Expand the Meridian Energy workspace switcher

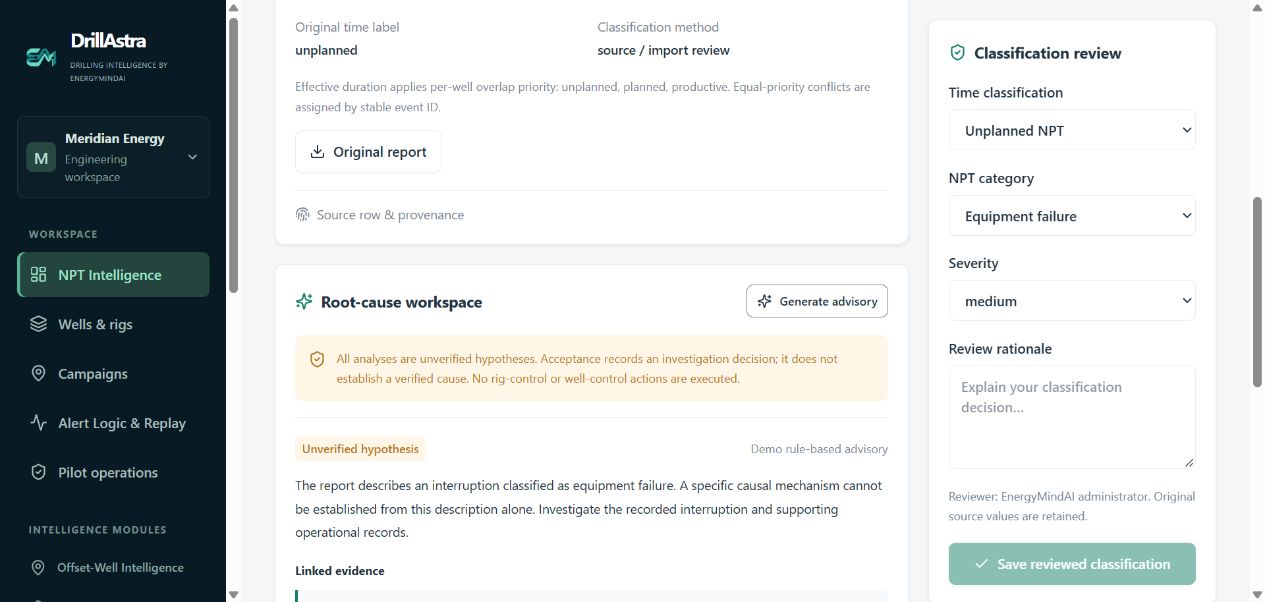tap(113, 158)
